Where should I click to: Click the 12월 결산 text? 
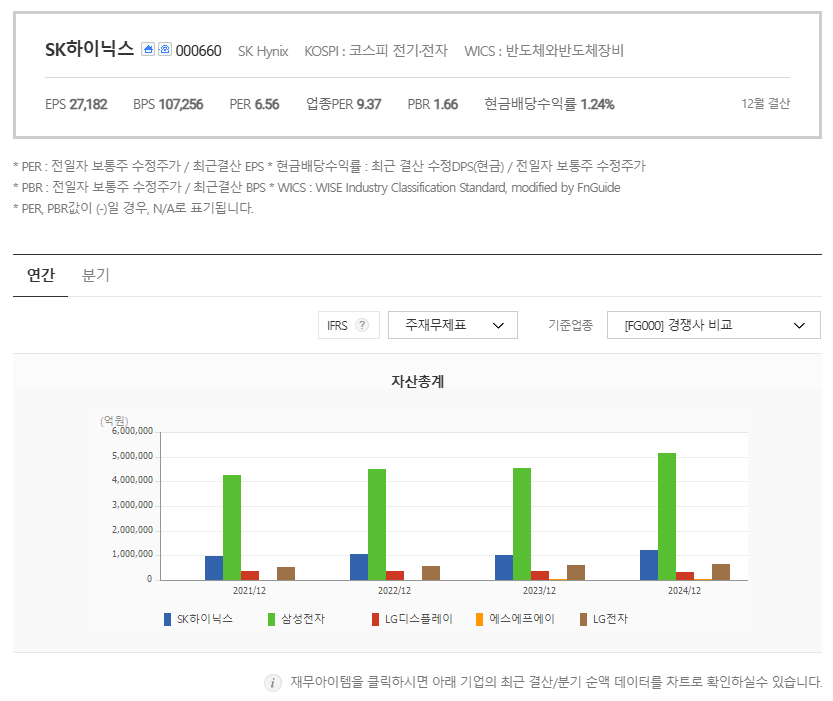[766, 104]
